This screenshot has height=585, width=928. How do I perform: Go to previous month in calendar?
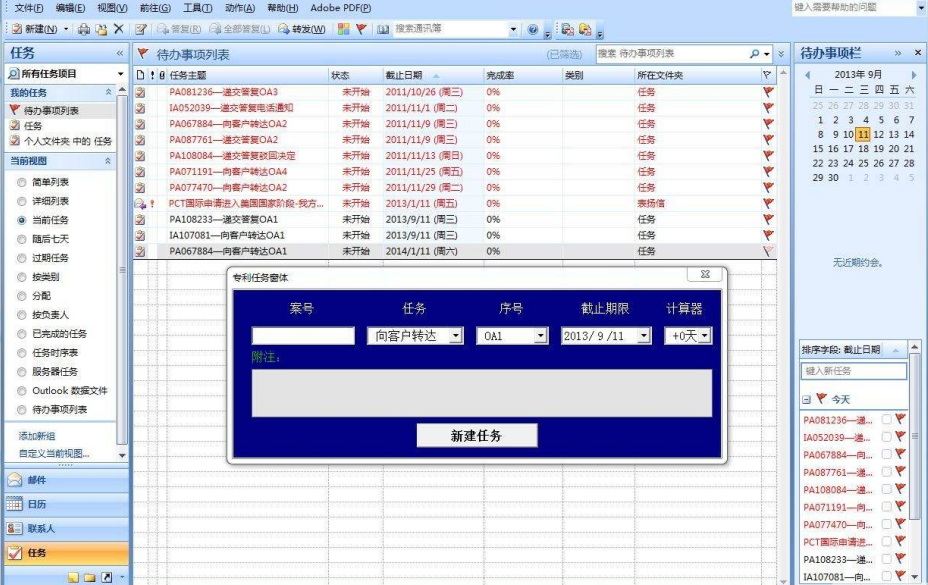[807, 75]
